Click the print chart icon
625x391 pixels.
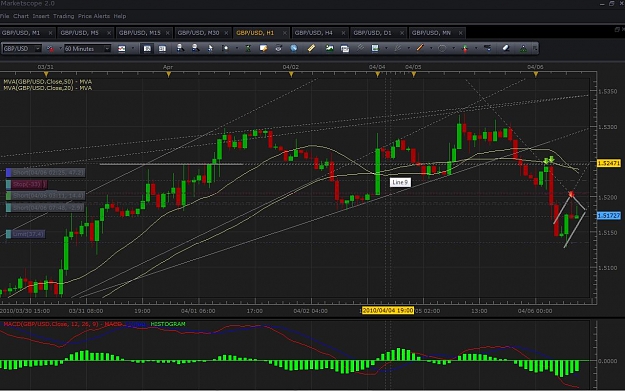(x=278, y=48)
